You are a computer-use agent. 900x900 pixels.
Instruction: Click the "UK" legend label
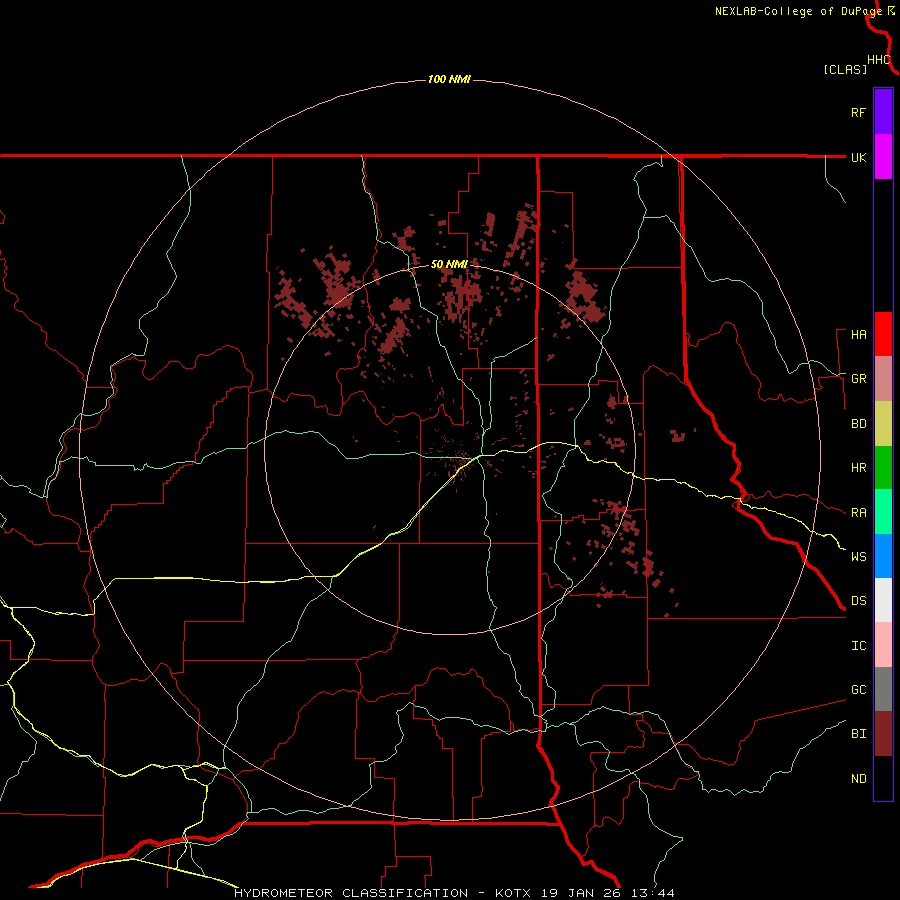[858, 157]
